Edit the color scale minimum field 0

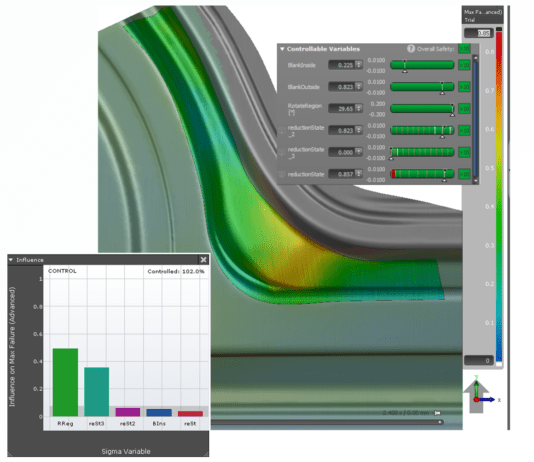tap(478, 360)
